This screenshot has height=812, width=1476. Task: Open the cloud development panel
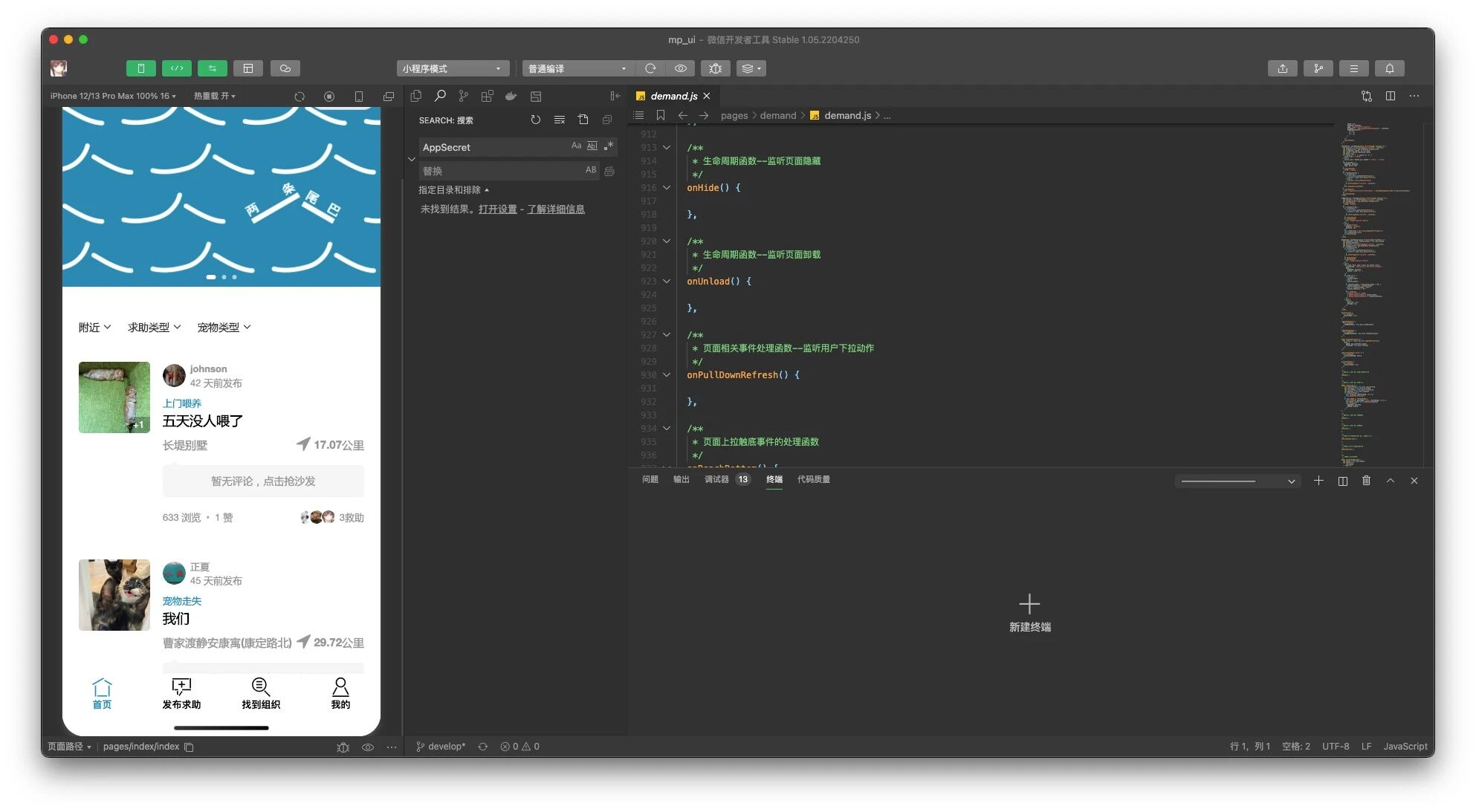[285, 68]
